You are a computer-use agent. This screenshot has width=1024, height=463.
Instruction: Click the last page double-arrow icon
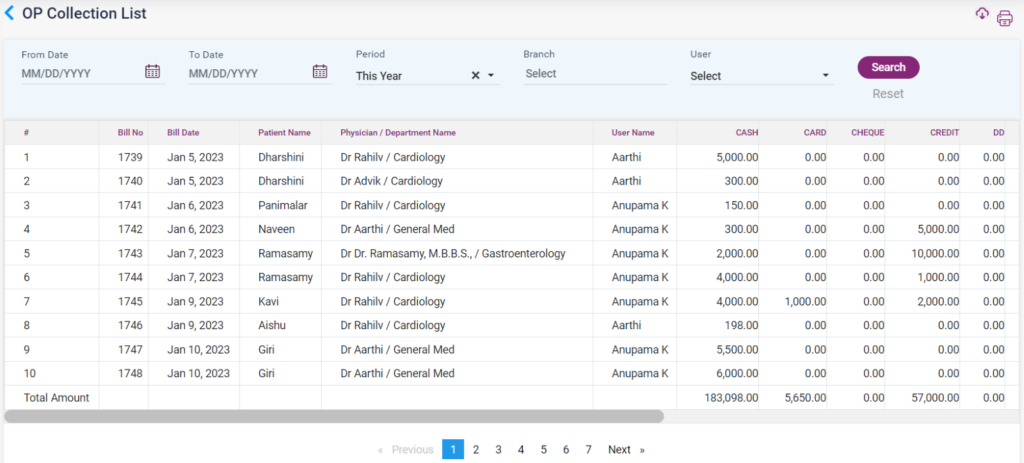[642, 450]
